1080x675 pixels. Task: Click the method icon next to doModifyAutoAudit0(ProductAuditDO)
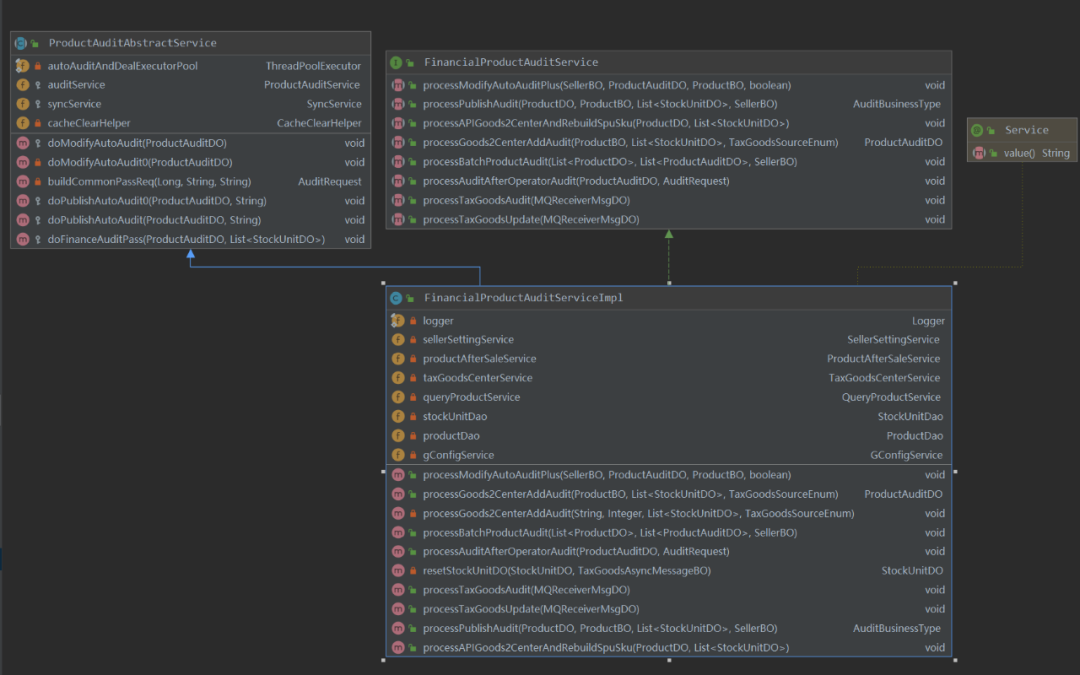coord(23,163)
